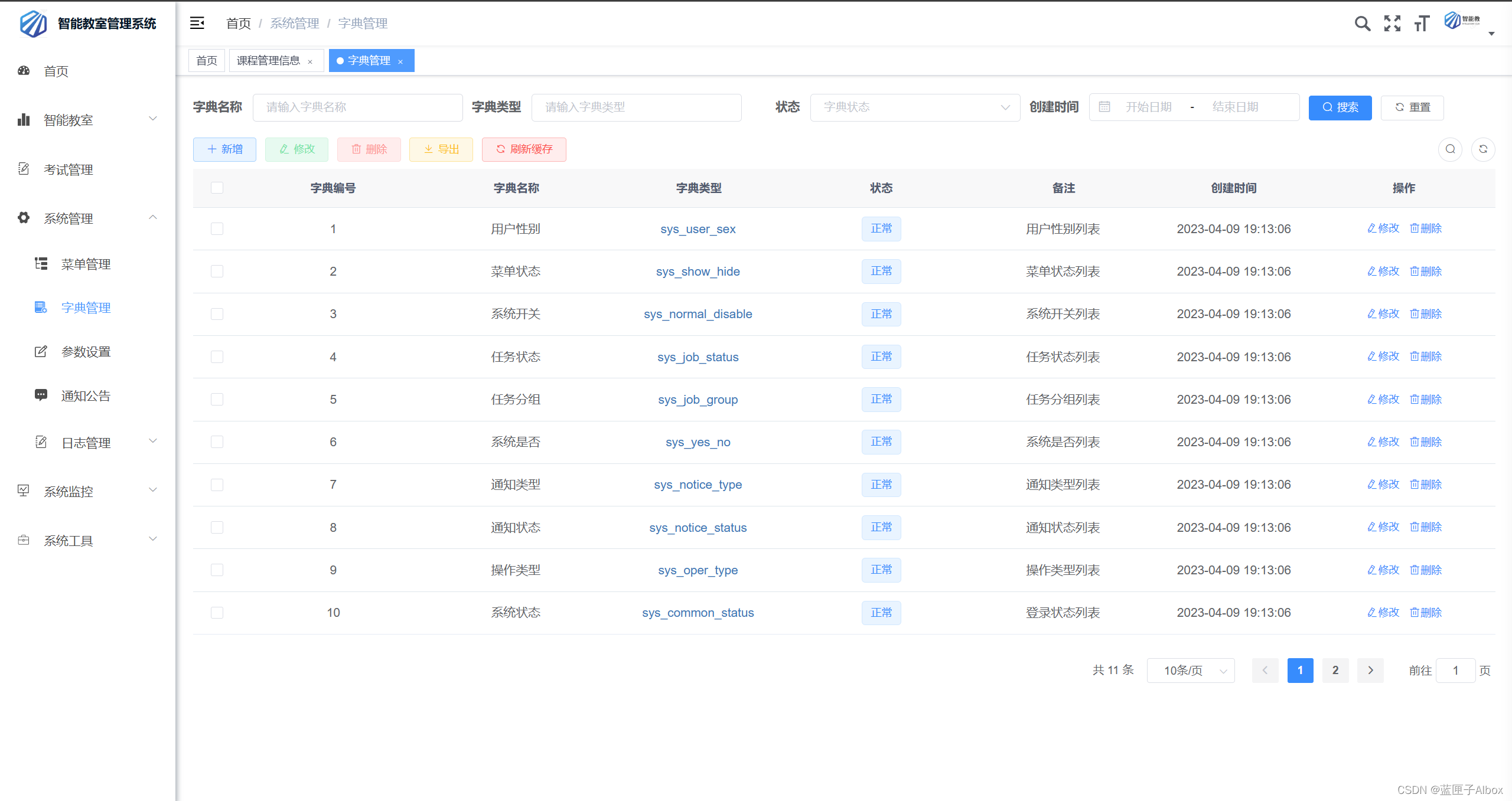Go to page 2 of results

[1335, 671]
